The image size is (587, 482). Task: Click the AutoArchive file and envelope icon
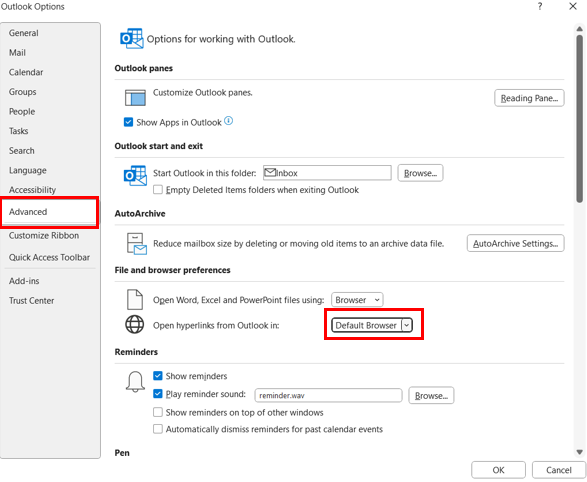point(137,244)
